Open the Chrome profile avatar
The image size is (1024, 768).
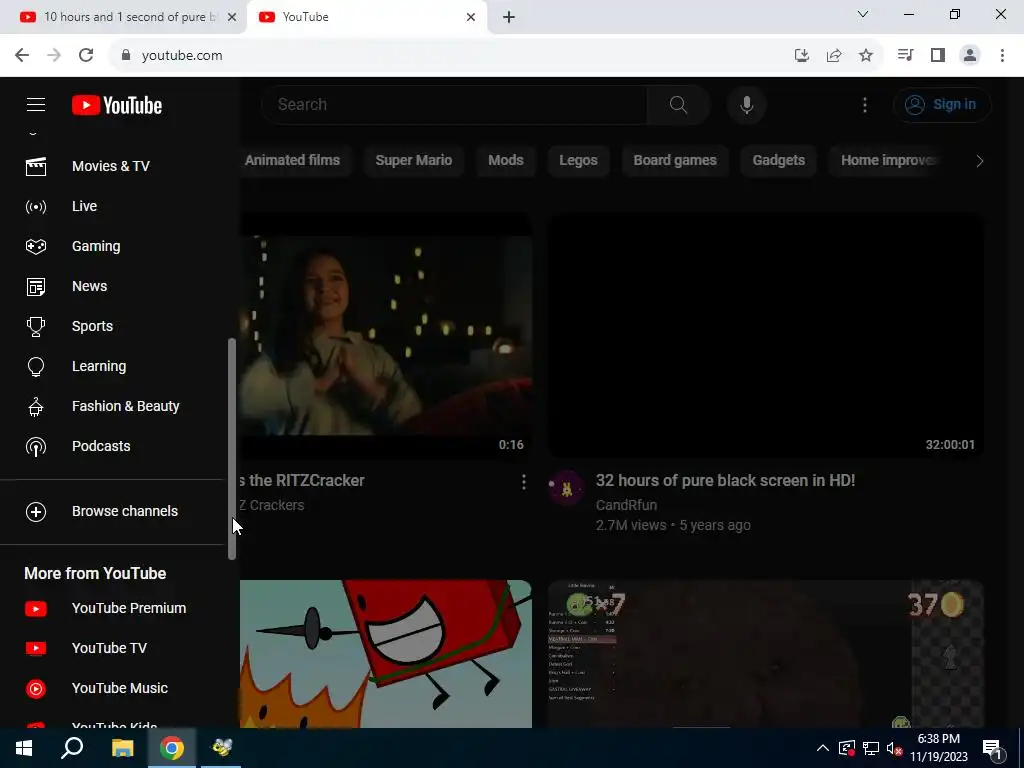tap(970, 56)
